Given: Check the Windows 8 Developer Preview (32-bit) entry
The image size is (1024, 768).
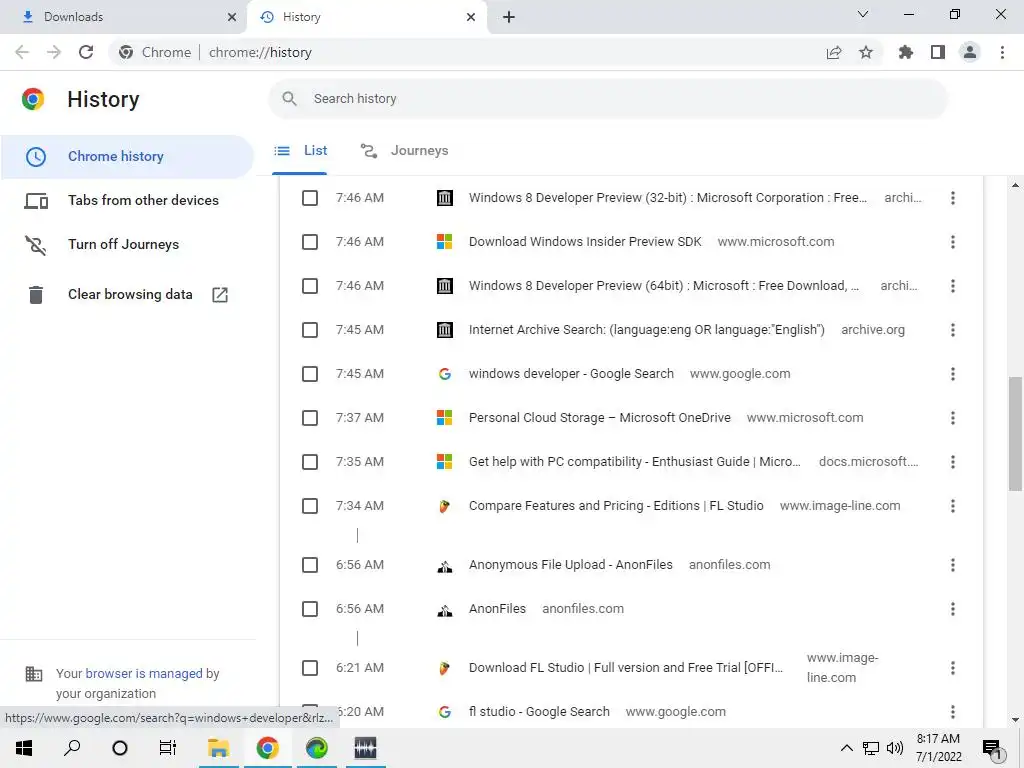Looking at the screenshot, I should click(310, 198).
